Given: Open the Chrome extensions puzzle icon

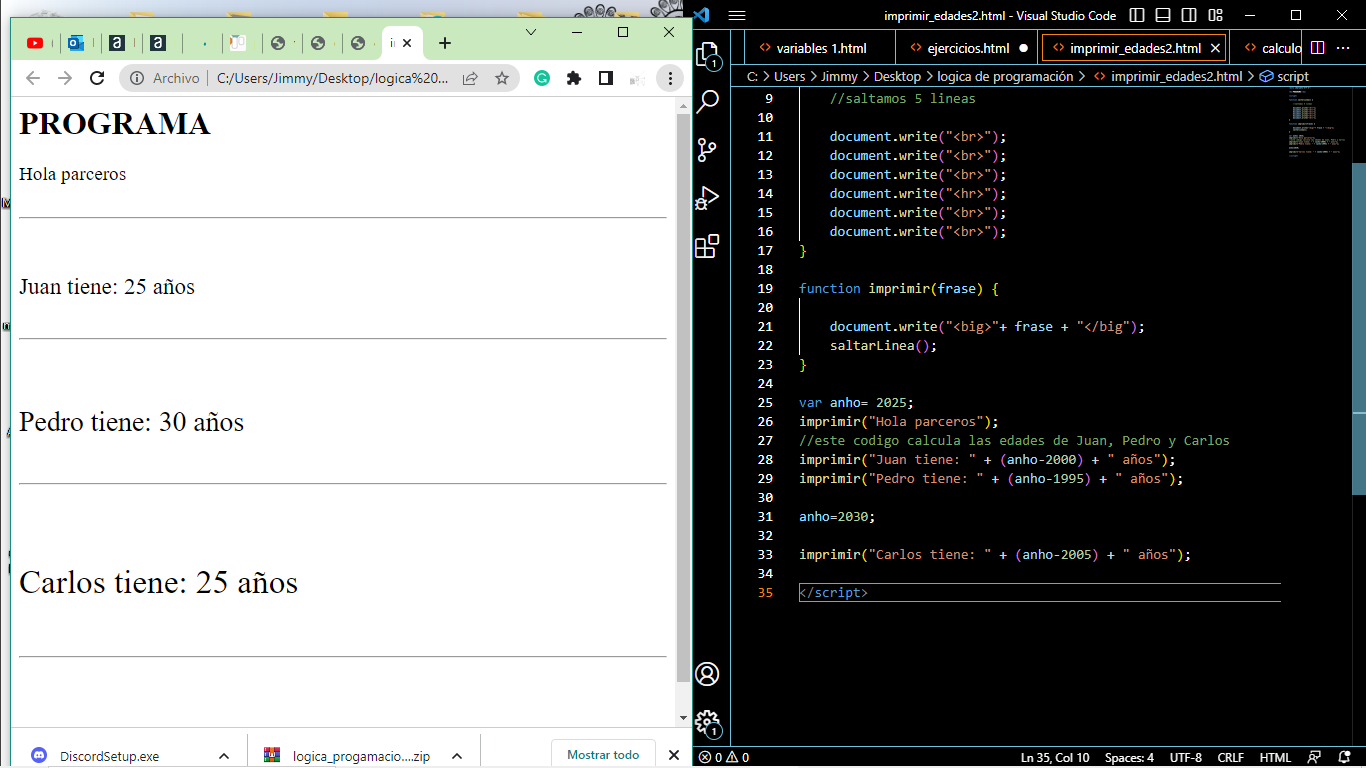Looking at the screenshot, I should [x=574, y=78].
